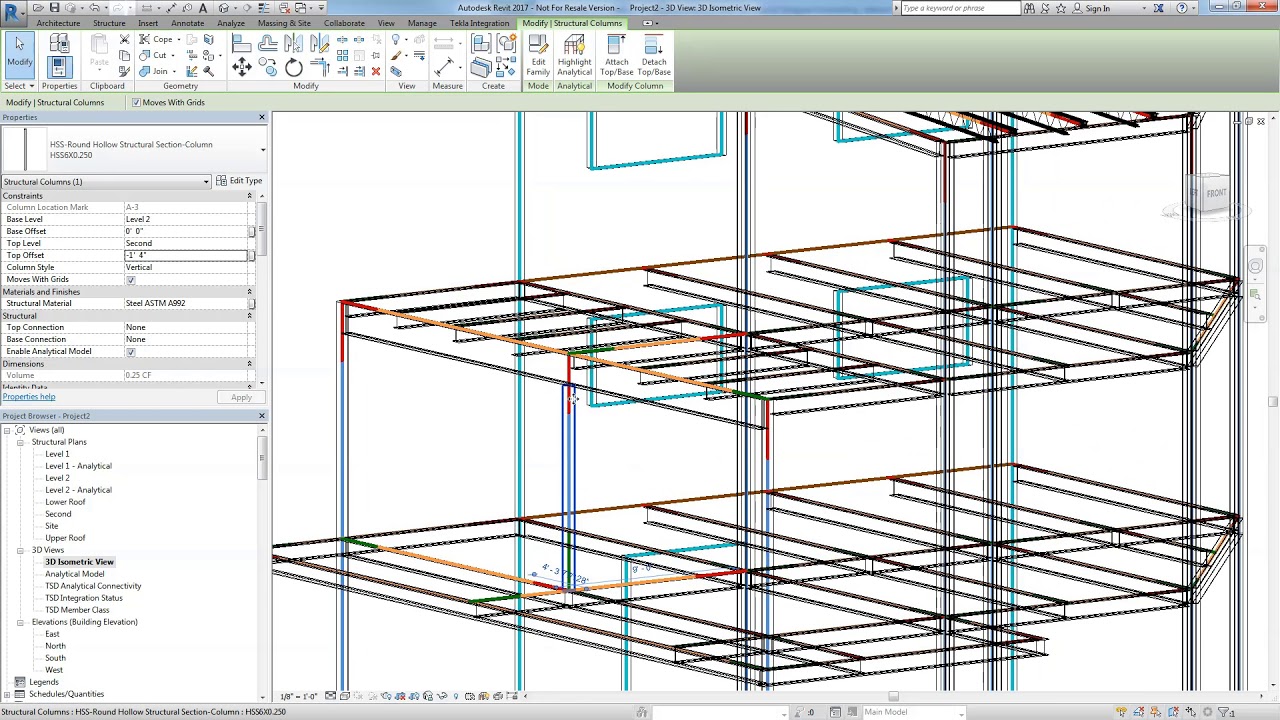
Task: Select the Align tool
Action: coord(242,43)
